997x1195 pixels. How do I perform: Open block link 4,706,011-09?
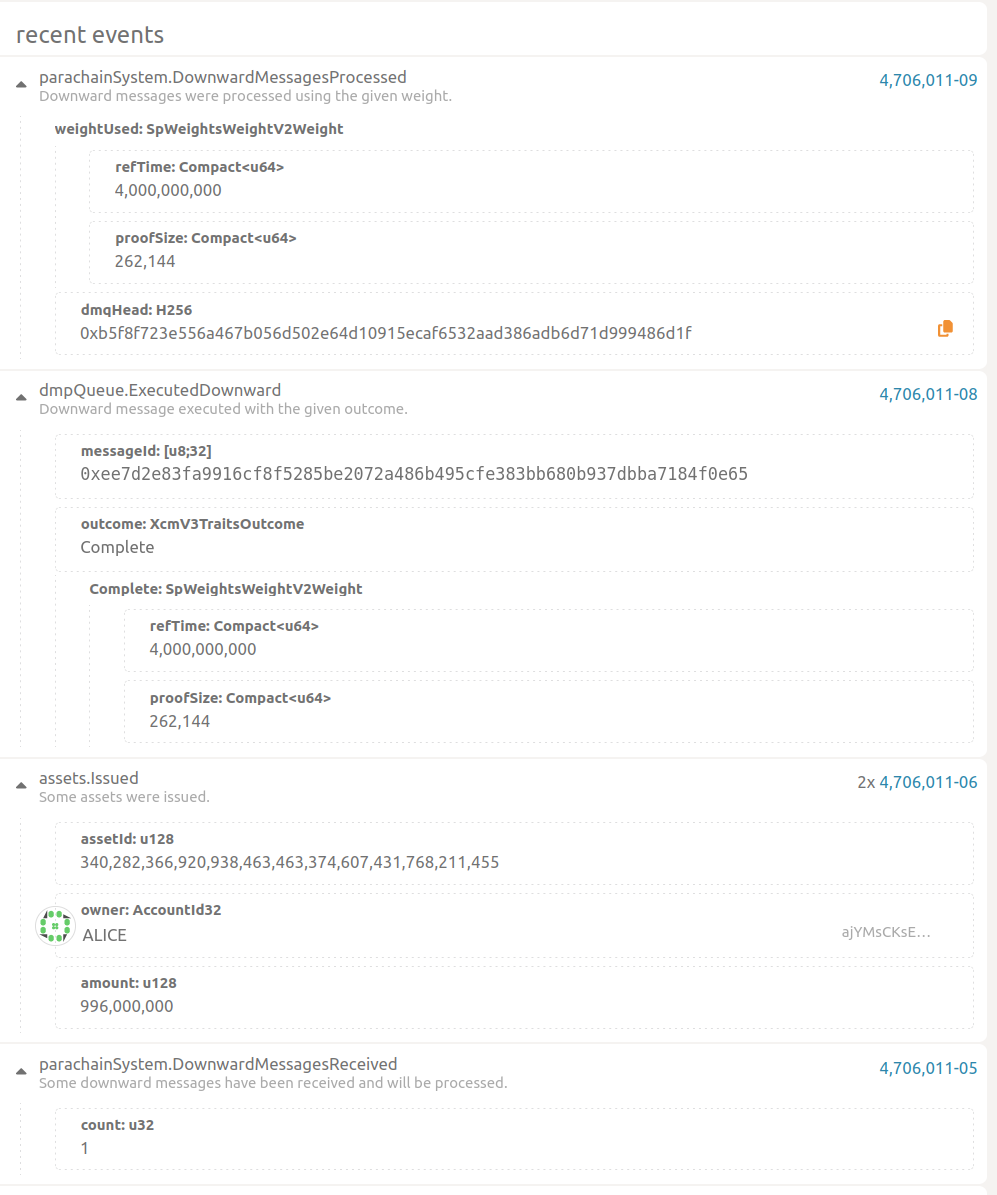[x=928, y=81]
